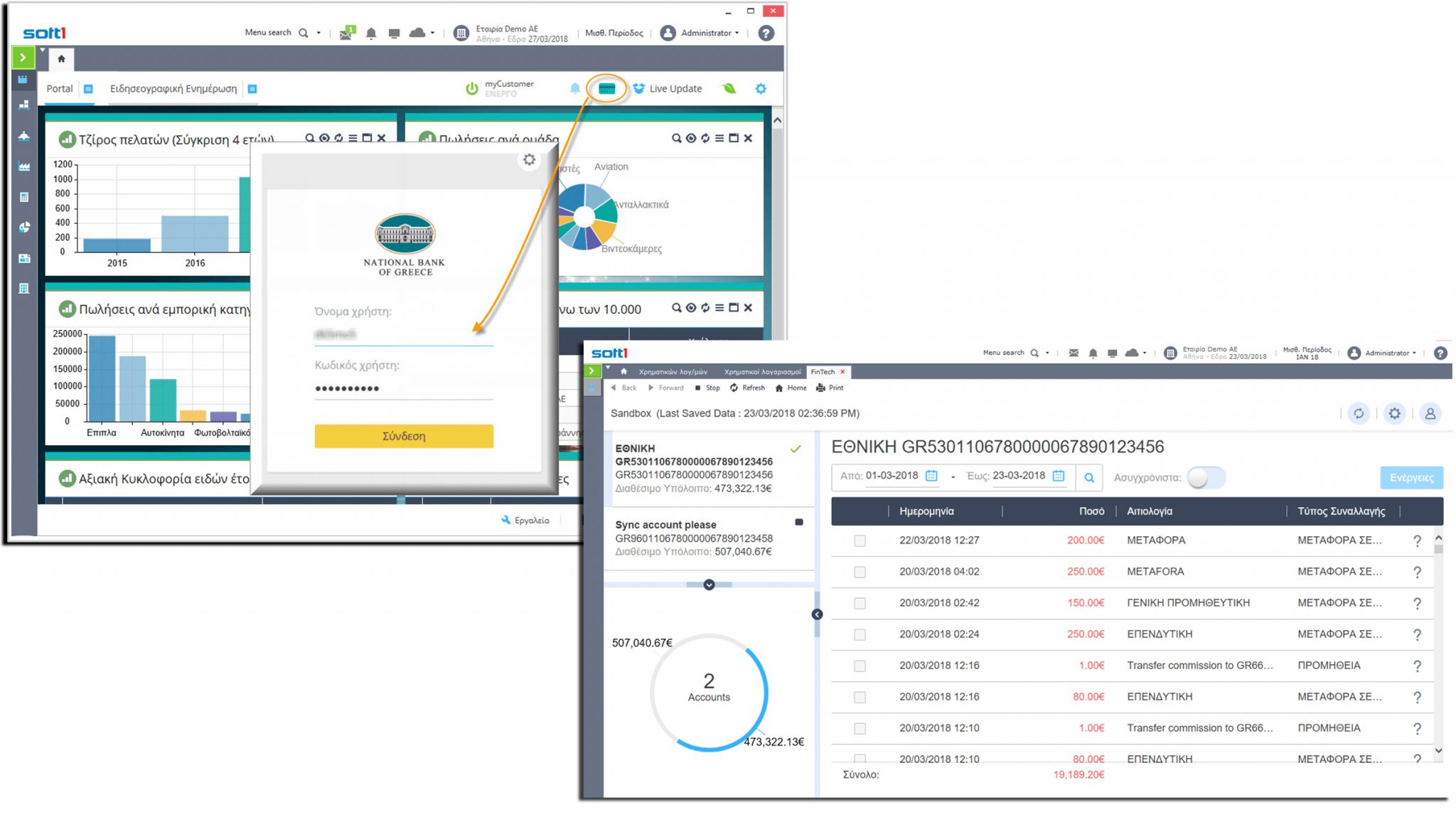Check the ΓΕΝΙΚΗ ΠΡΟΜΗΘΕΥΤΙΚΗ transaction checkbox
Image resolution: width=1456 pixels, height=817 pixels.
(x=860, y=604)
